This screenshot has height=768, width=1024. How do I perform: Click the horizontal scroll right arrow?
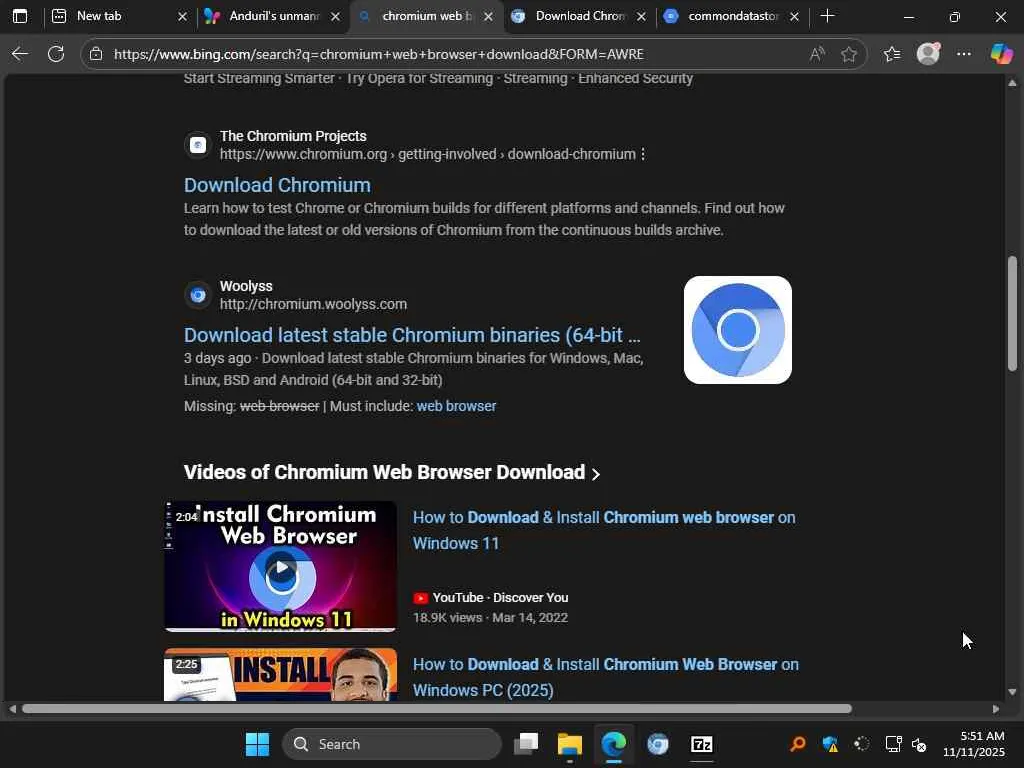tap(996, 709)
